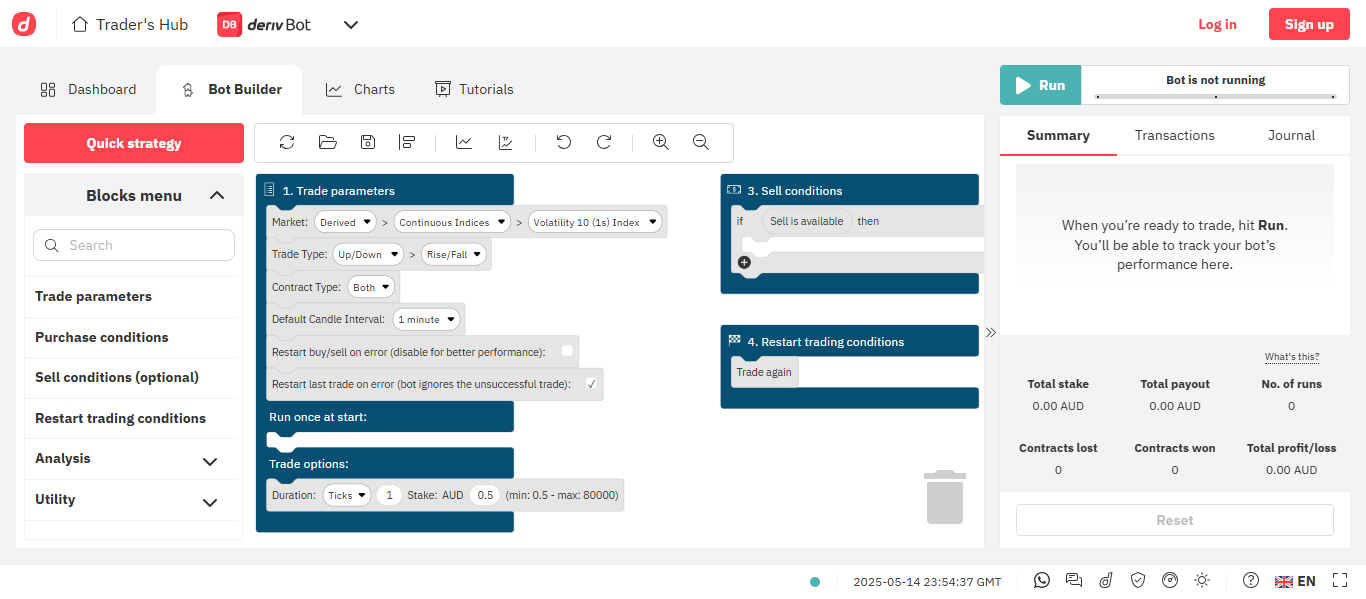Open the Volatility 10 (1s) Index dropdown
This screenshot has width=1366, height=599.
pyautogui.click(x=595, y=223)
